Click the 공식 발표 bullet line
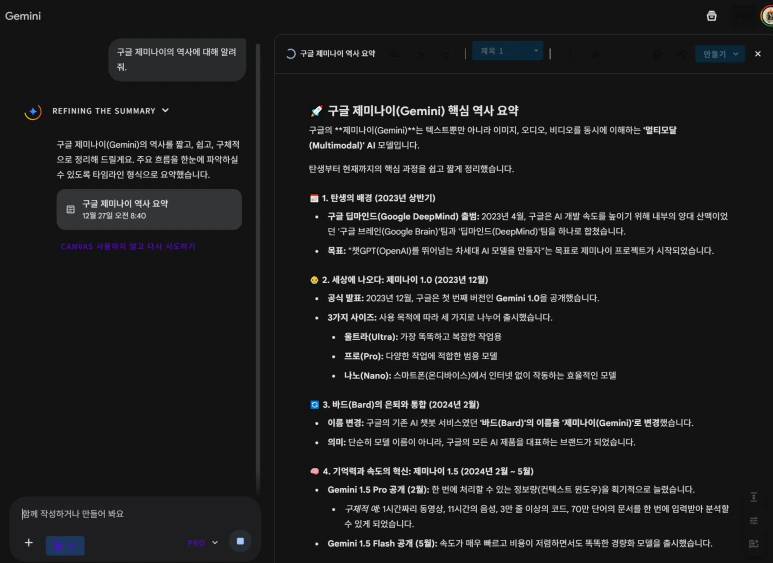The image size is (773, 563). pyautogui.click(x=463, y=298)
